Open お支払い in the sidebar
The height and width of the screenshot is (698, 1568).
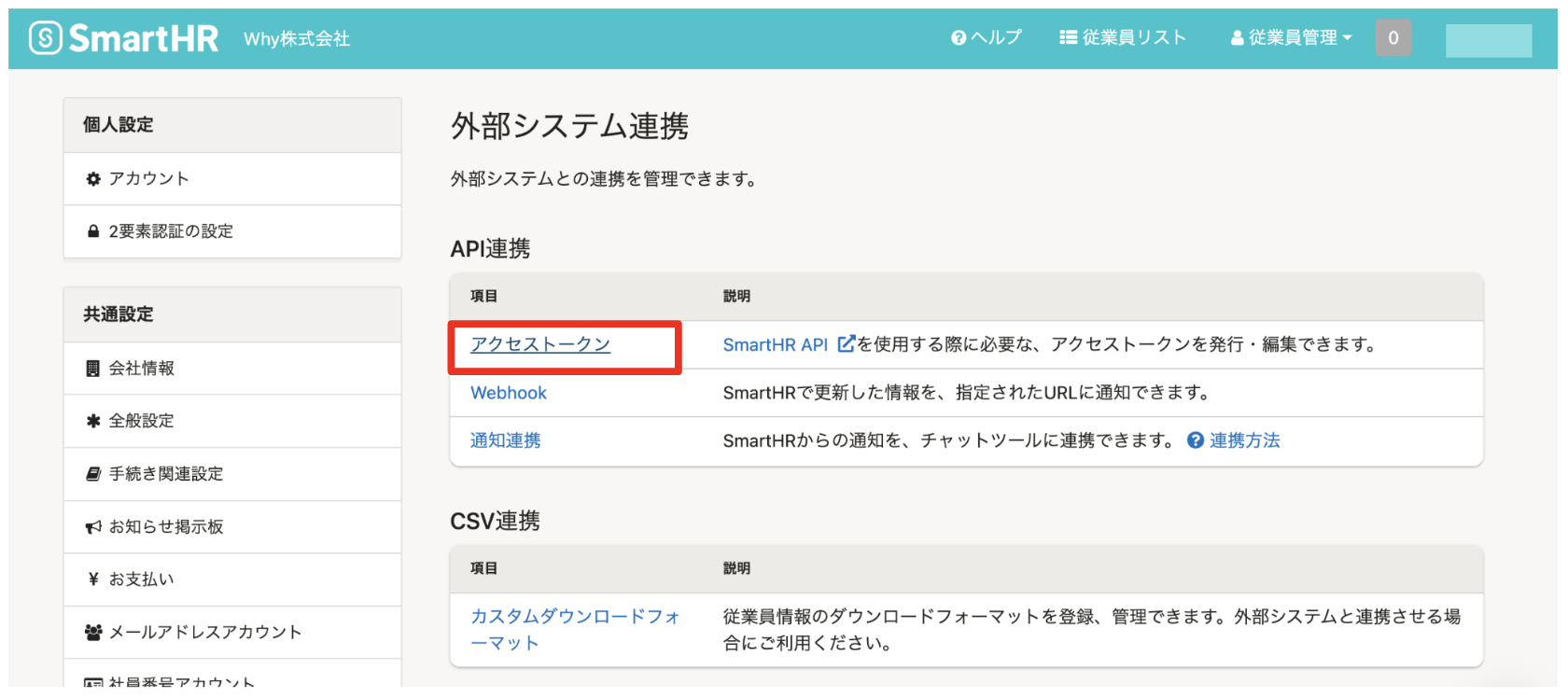(232, 579)
